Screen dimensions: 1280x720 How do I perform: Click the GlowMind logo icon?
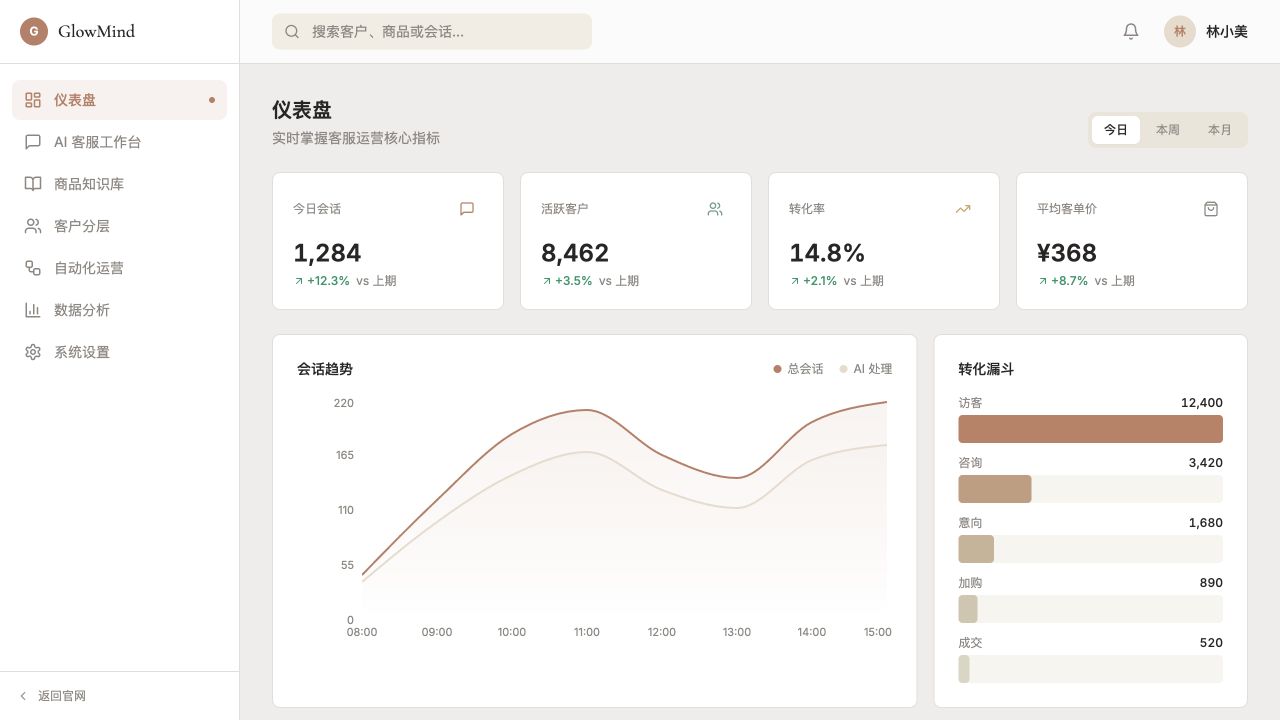click(34, 31)
